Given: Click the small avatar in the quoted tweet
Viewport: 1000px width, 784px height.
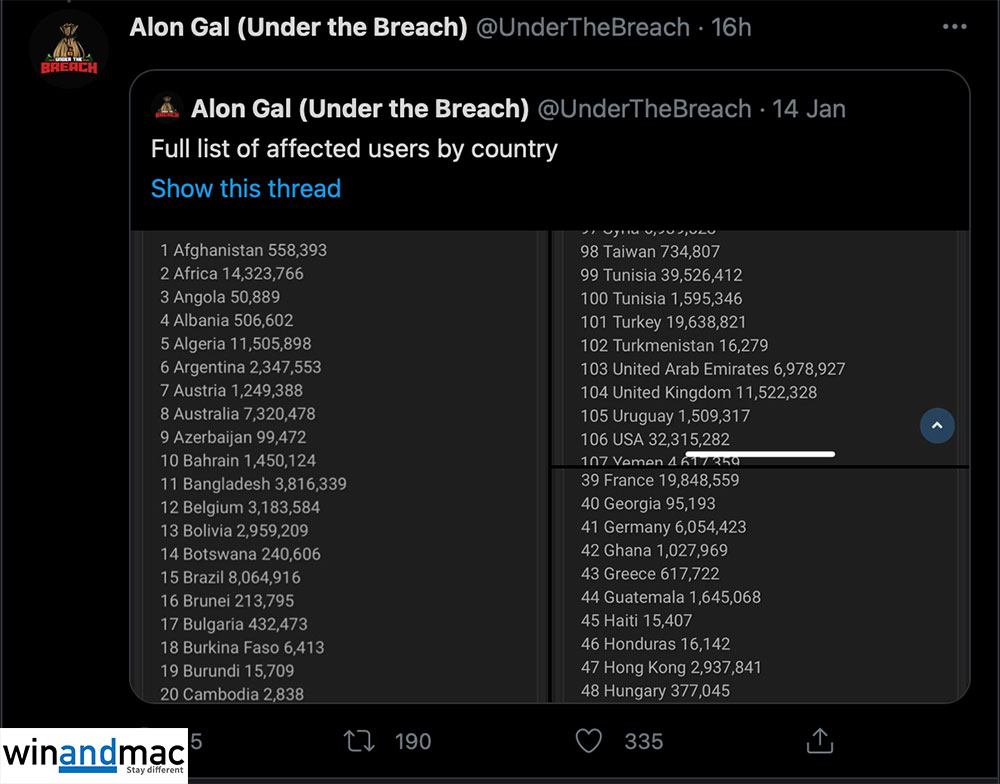Looking at the screenshot, I should [x=166, y=108].
